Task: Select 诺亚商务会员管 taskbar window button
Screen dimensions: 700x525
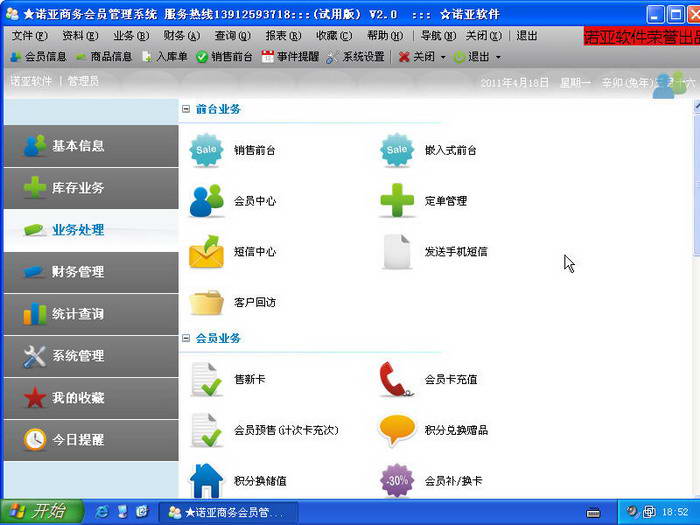Action: 229,512
